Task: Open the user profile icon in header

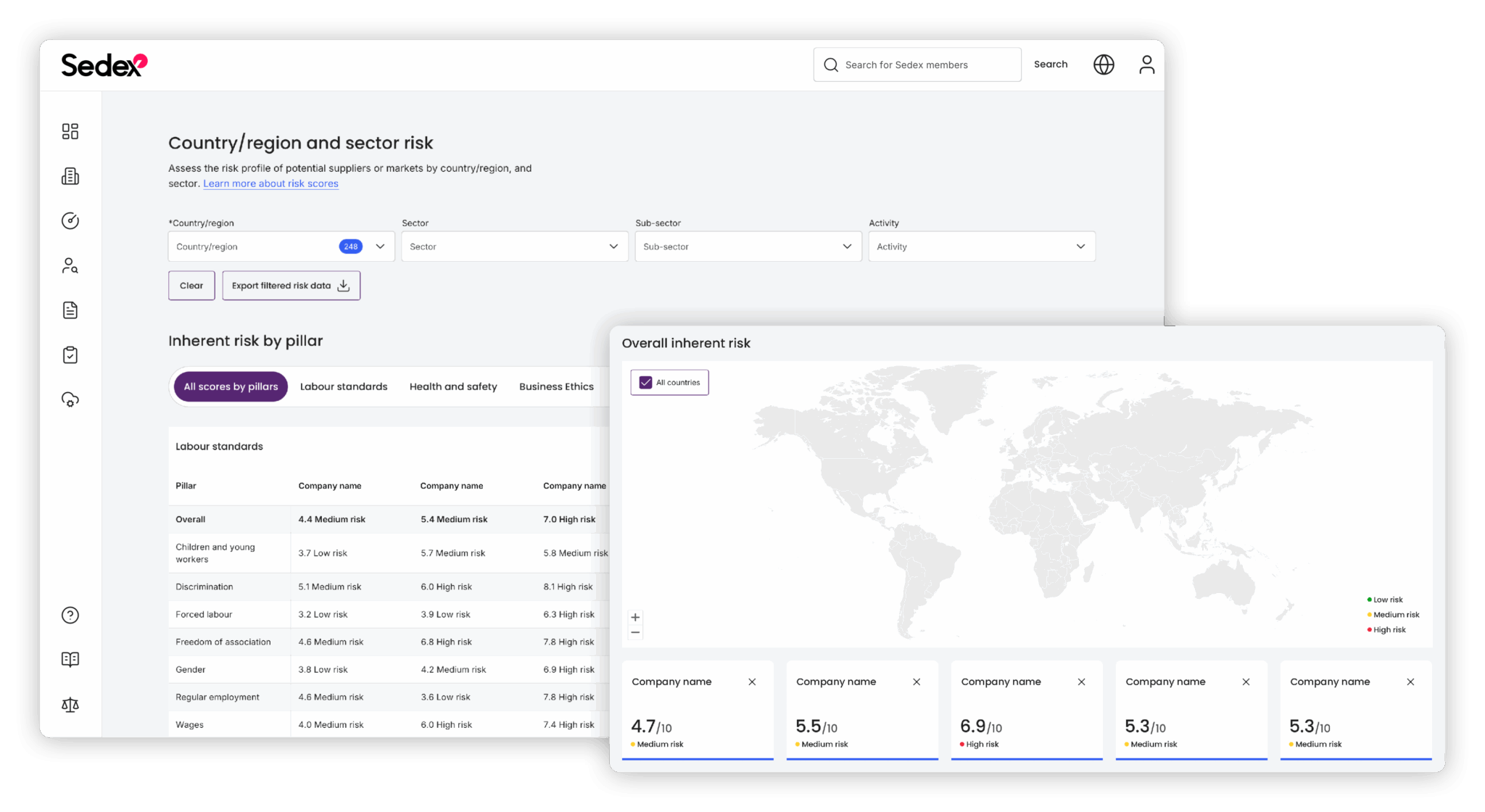Action: [1146, 65]
